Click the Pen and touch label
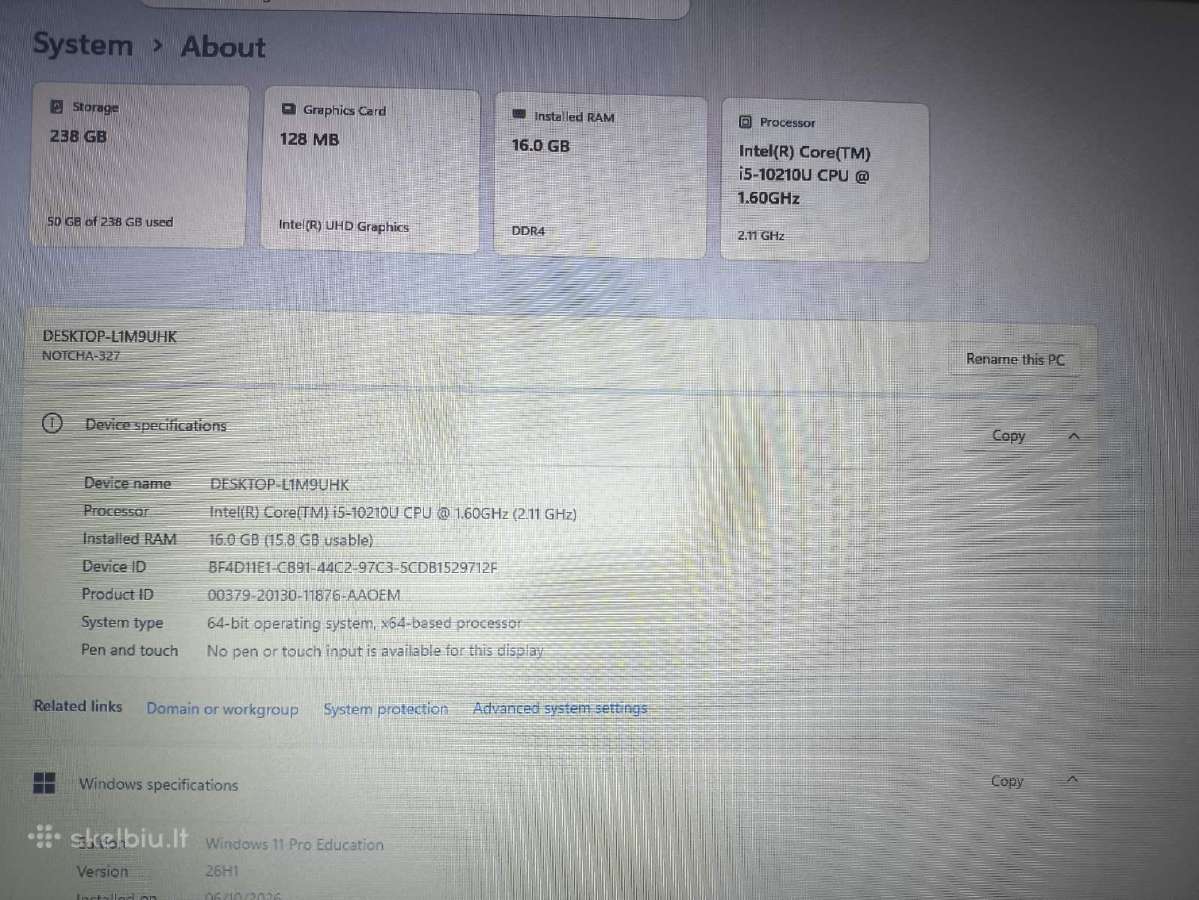The height and width of the screenshot is (900, 1199). [129, 650]
